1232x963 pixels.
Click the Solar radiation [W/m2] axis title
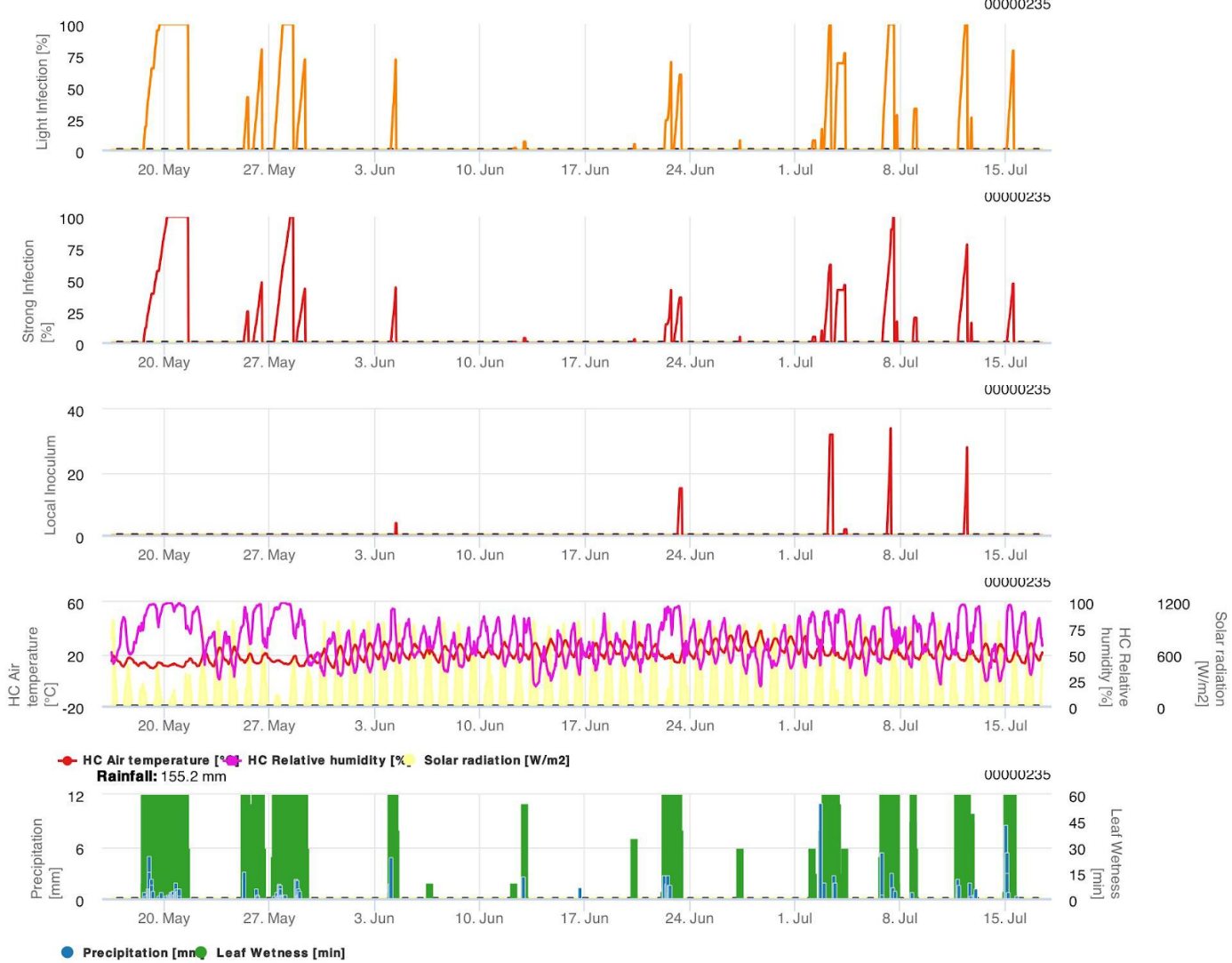1213,658
